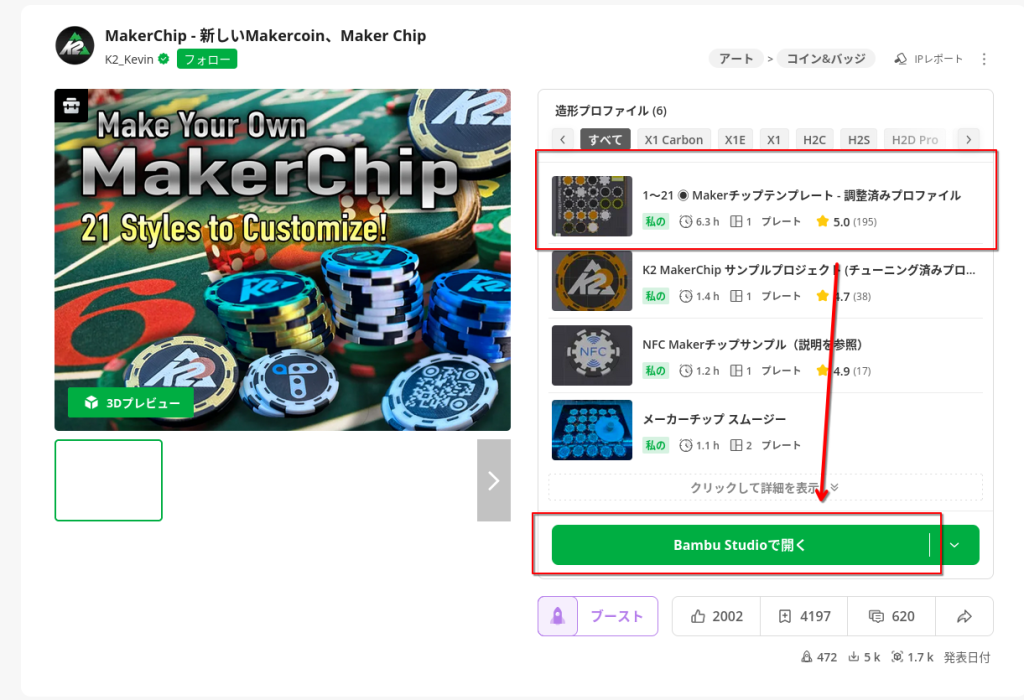Toggle the green フォロー follow button
This screenshot has width=1024, height=700.
tap(207, 59)
